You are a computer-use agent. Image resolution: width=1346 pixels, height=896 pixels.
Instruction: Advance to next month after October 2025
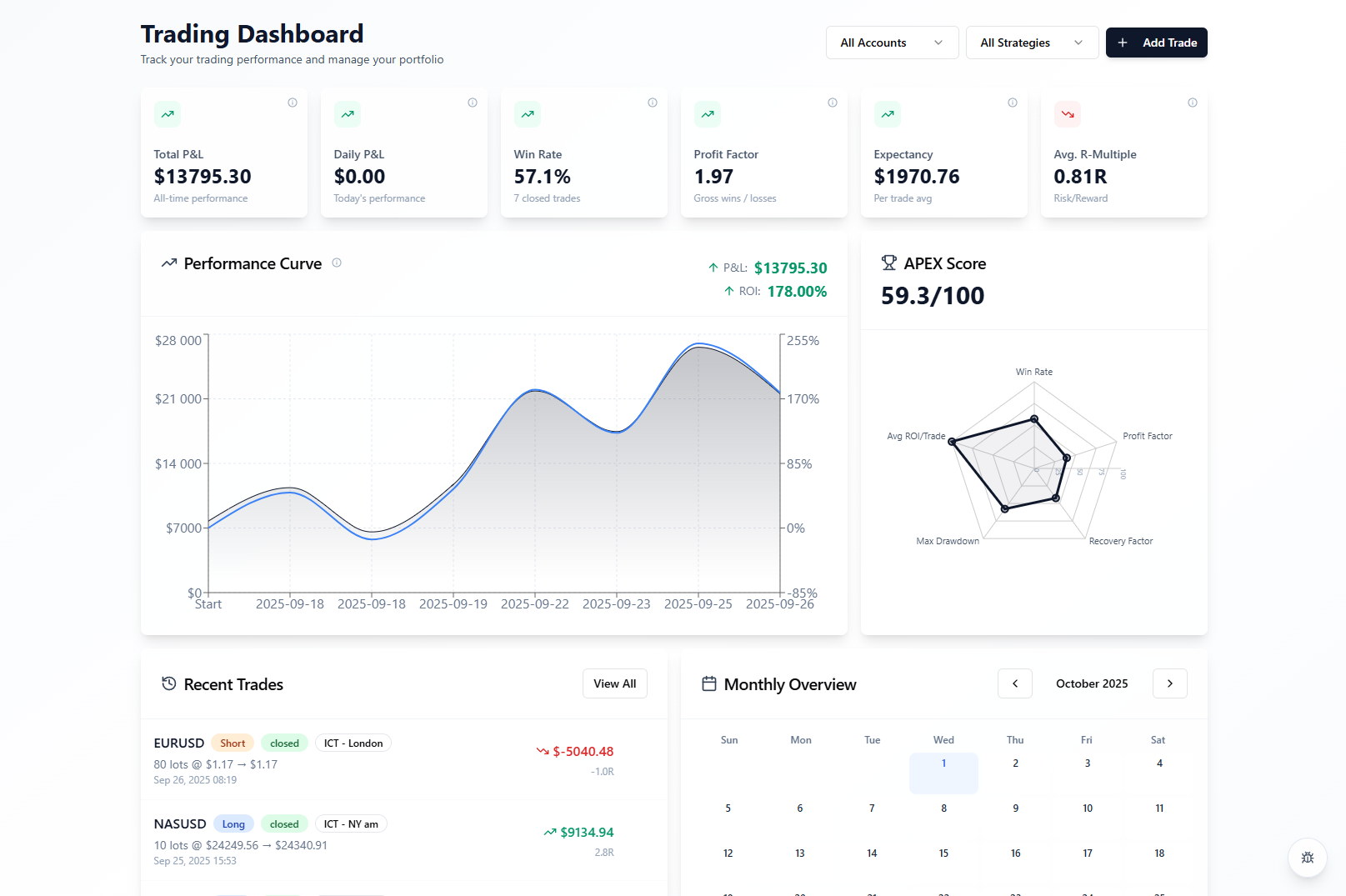tap(1169, 683)
